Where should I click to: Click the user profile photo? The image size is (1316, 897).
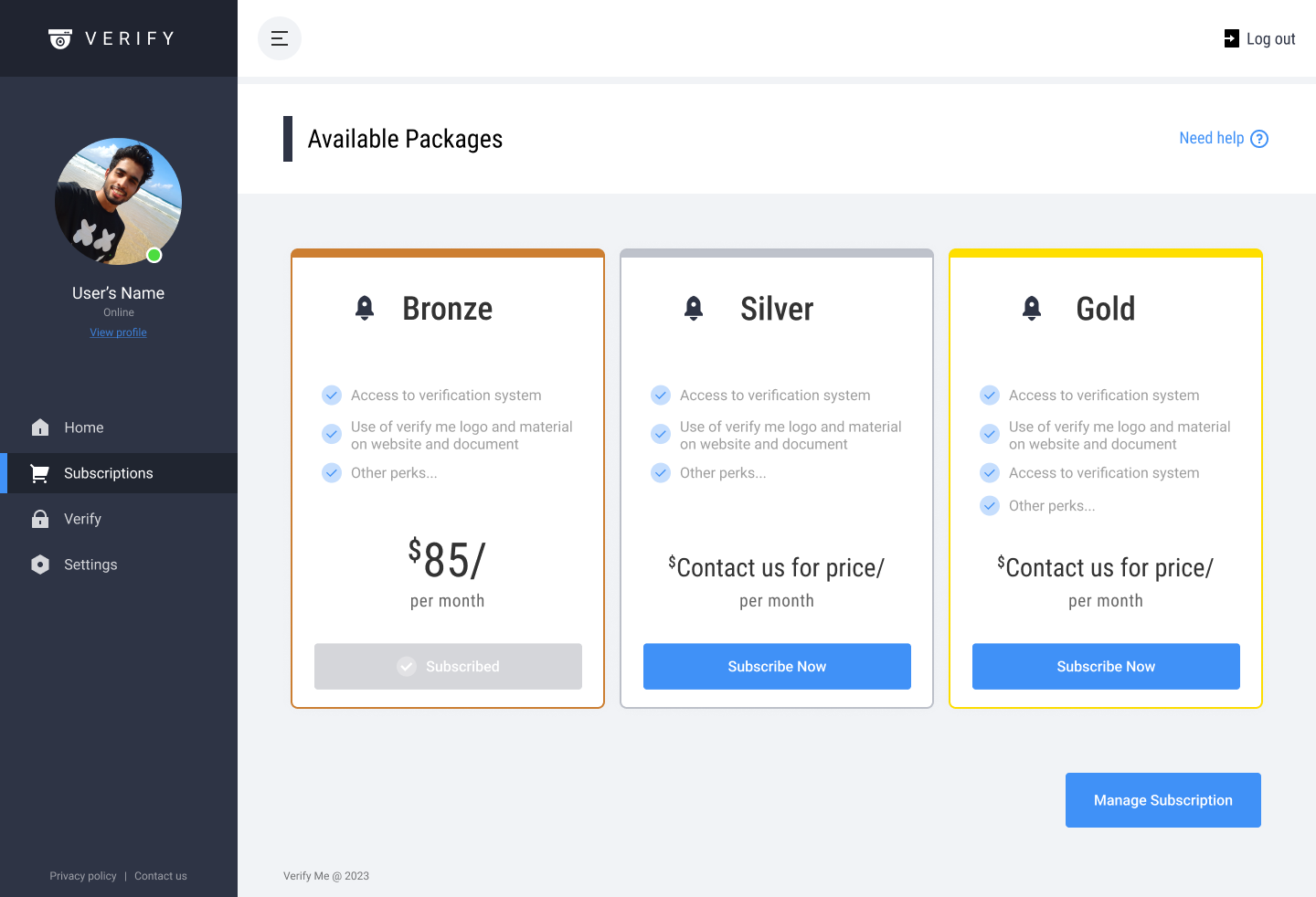click(118, 202)
